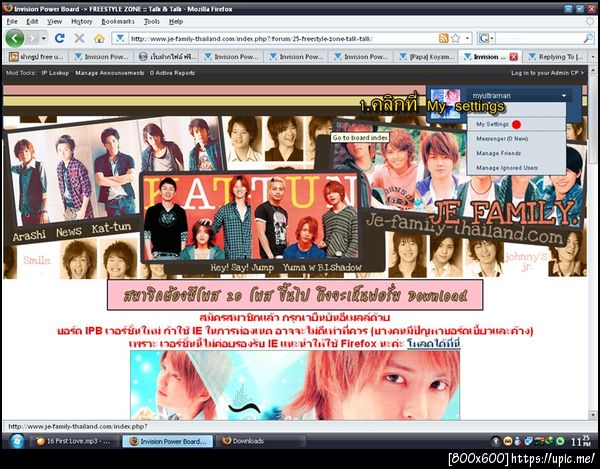Click the Windows Start orb
The width and height of the screenshot is (600, 469).
[16, 441]
